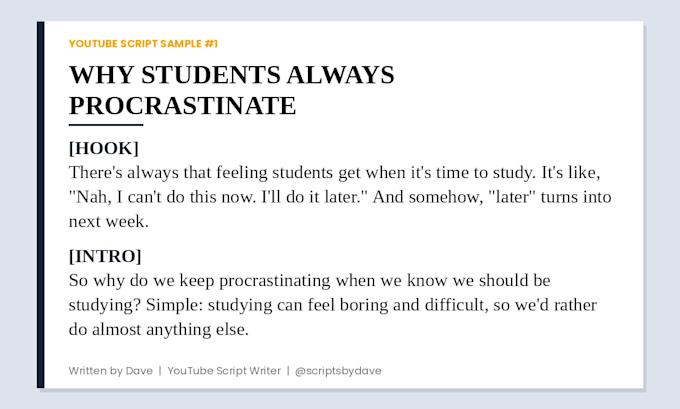Select the [INTRO] section heading

(x=105, y=256)
